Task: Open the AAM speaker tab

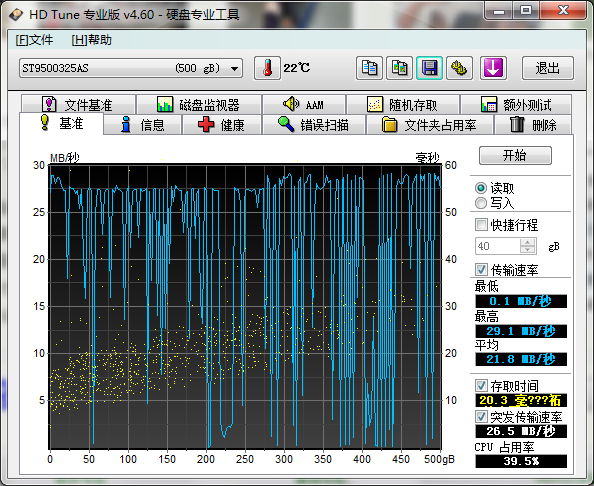Action: point(304,104)
